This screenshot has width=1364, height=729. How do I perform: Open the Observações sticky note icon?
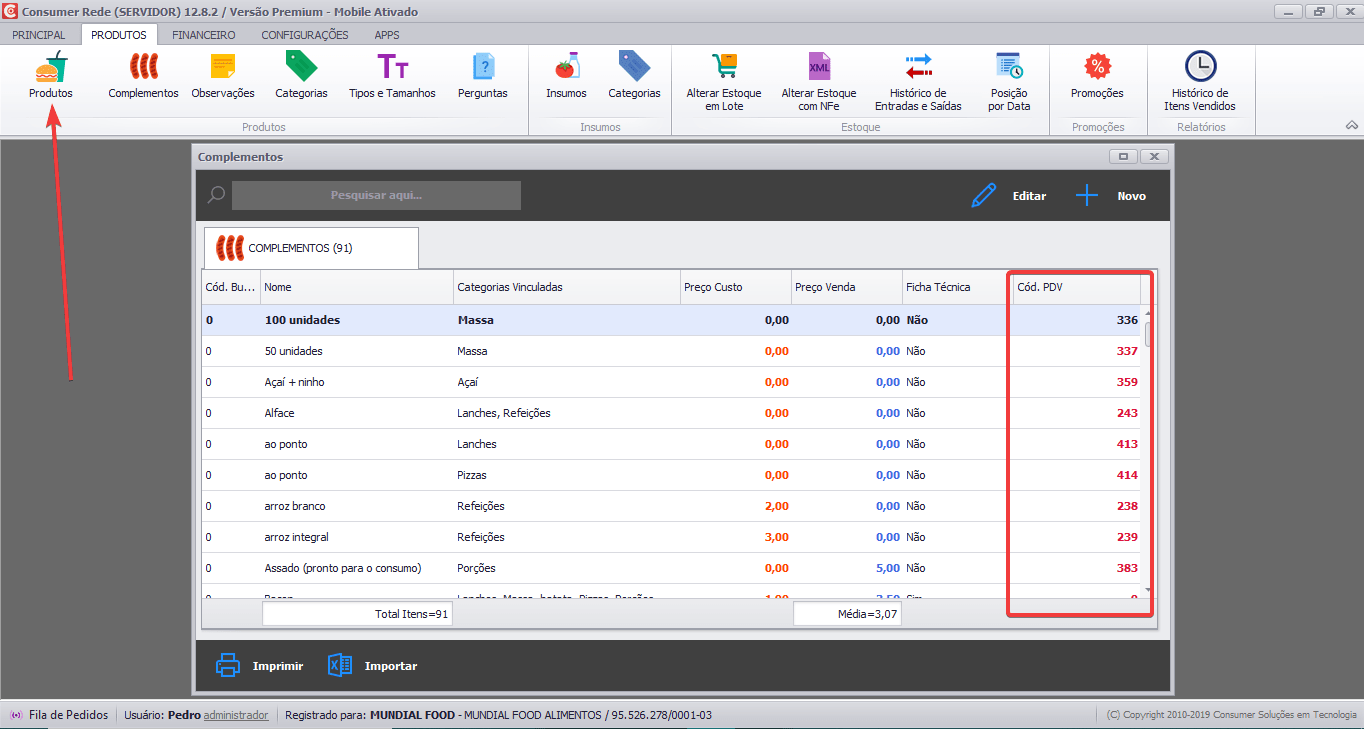(x=223, y=67)
